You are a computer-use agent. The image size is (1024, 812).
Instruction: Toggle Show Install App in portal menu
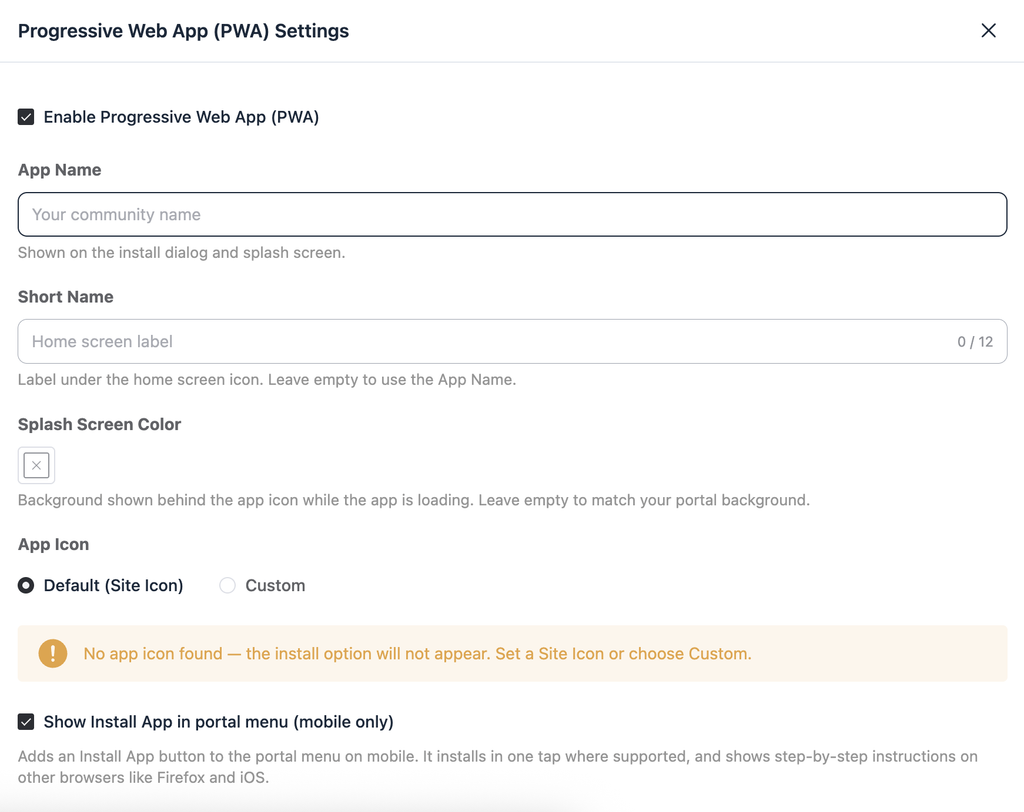26,722
